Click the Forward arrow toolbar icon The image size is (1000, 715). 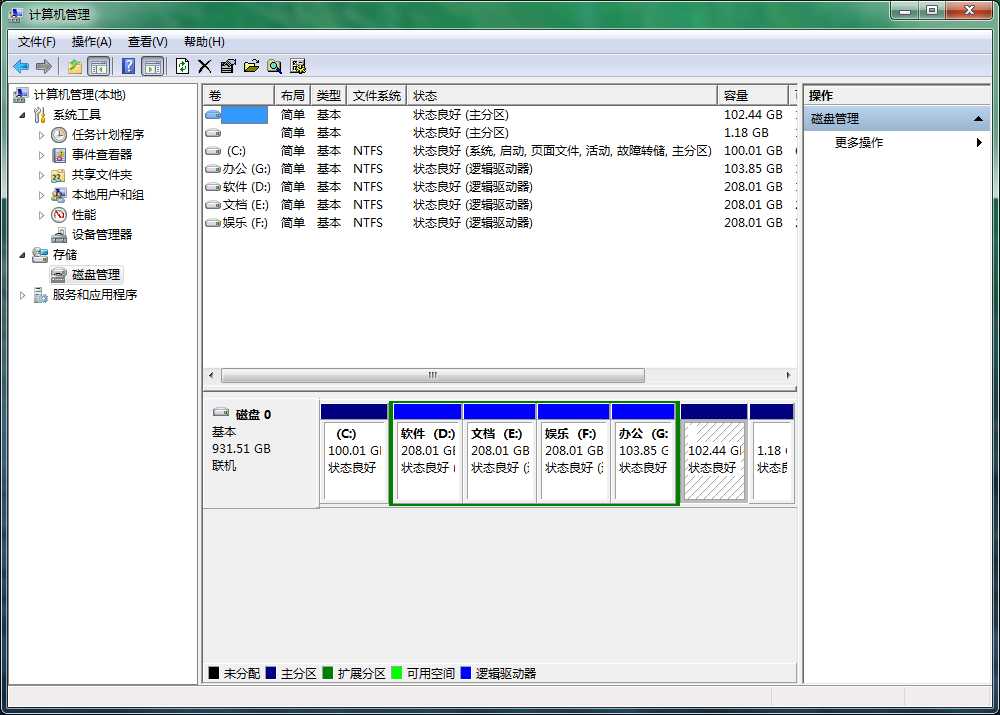click(43, 66)
